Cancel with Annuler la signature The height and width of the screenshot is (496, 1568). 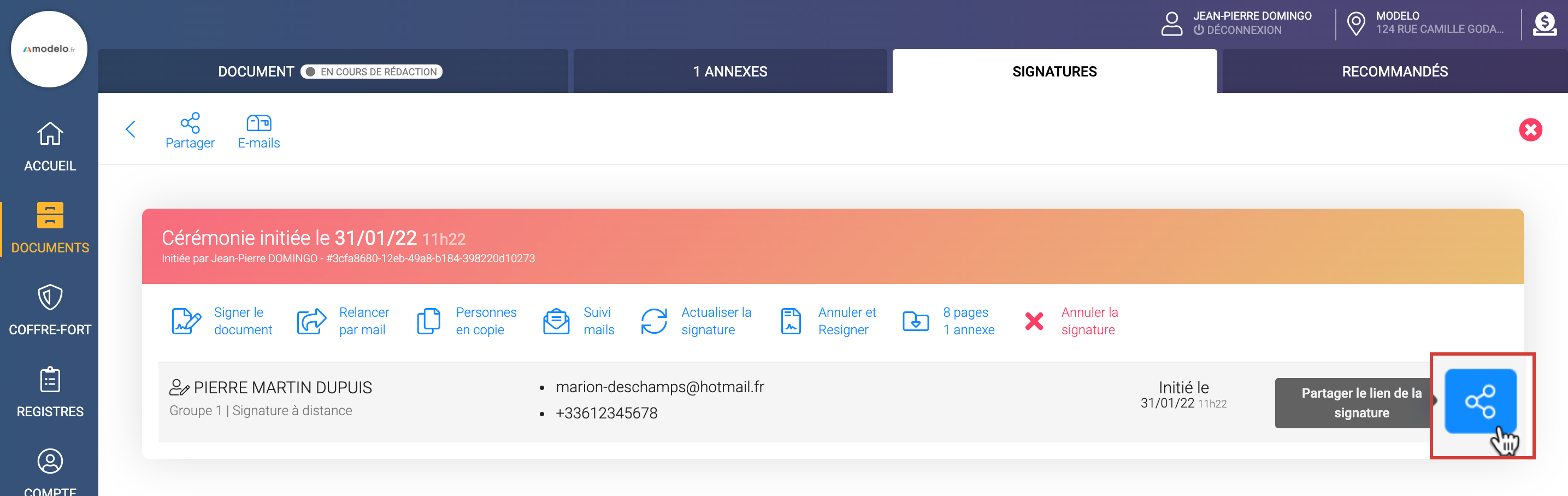tap(1071, 321)
